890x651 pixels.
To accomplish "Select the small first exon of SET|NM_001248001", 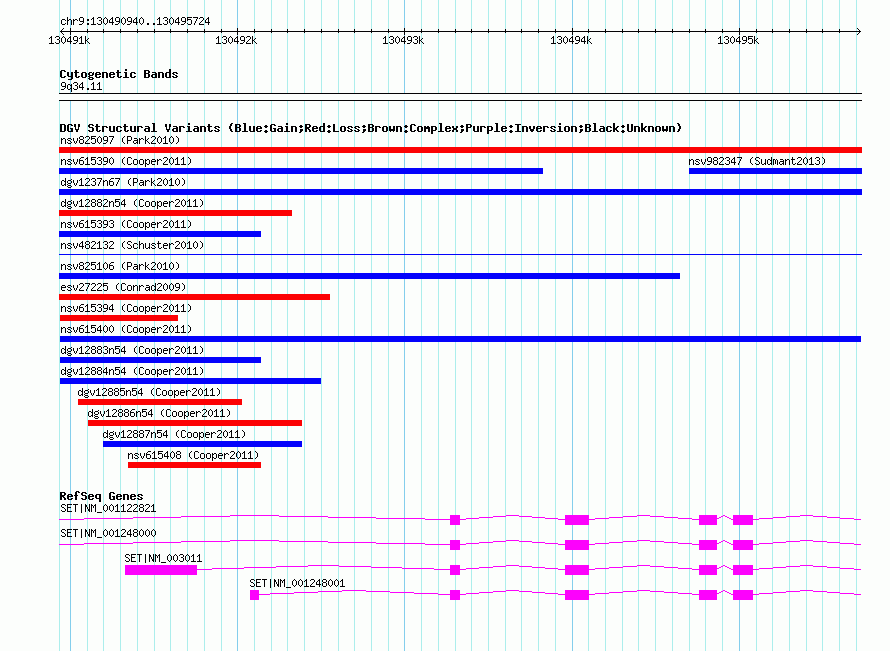I will coord(254,595).
